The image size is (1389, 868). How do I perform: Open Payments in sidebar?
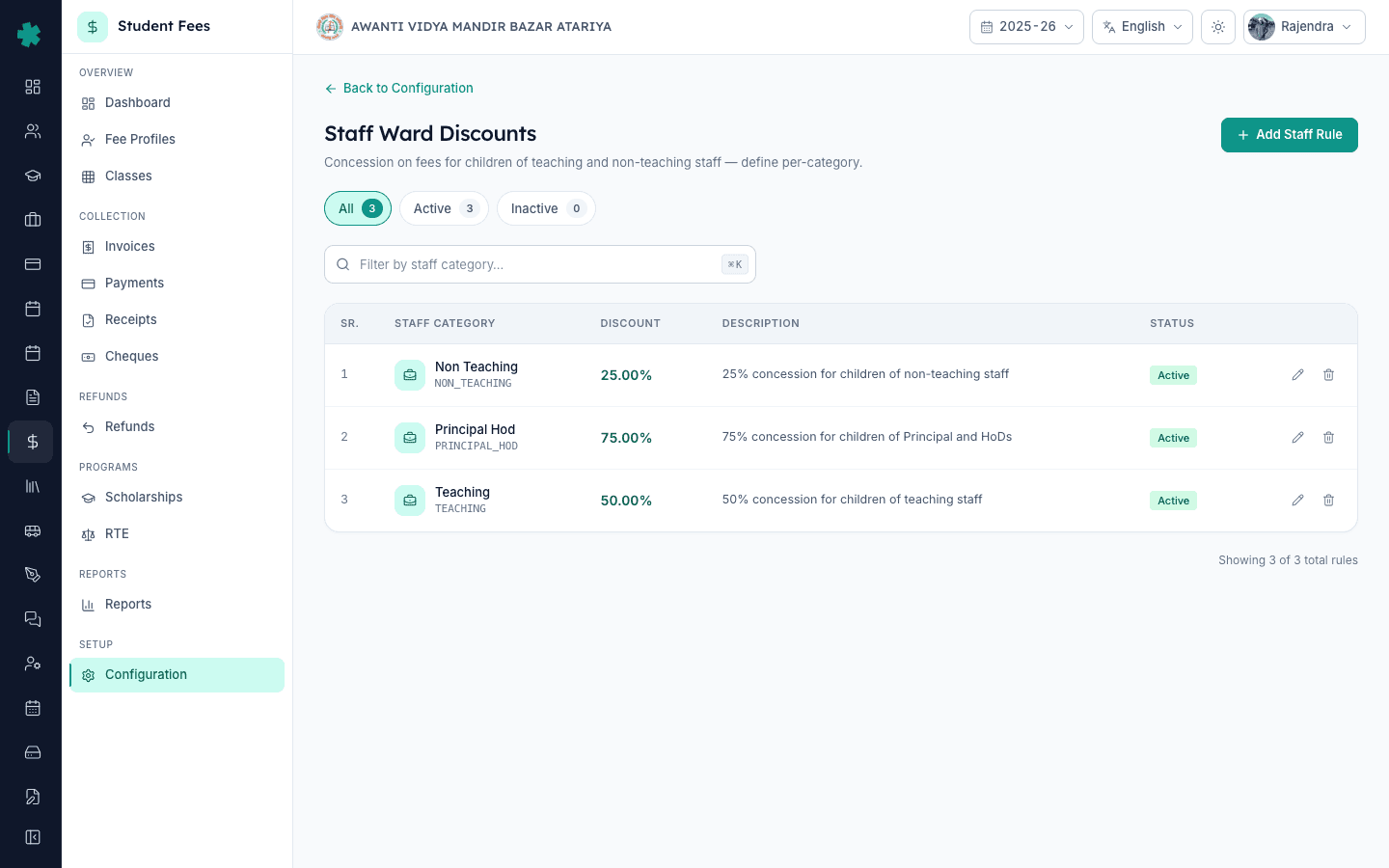click(x=177, y=284)
